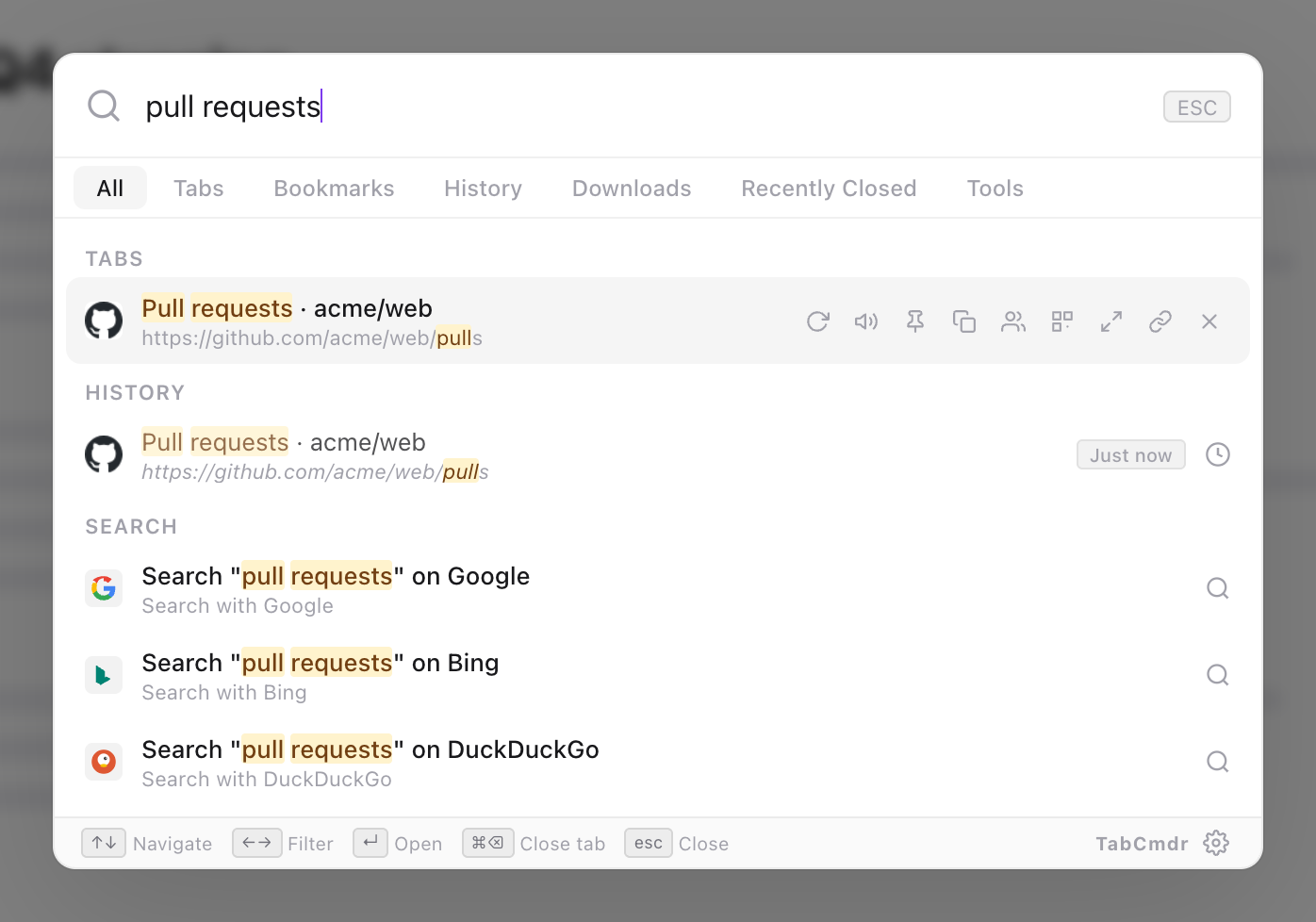Viewport: 1316px width, 922px height.
Task: Click the TabCmdr label in the footer
Action: [x=1142, y=844]
